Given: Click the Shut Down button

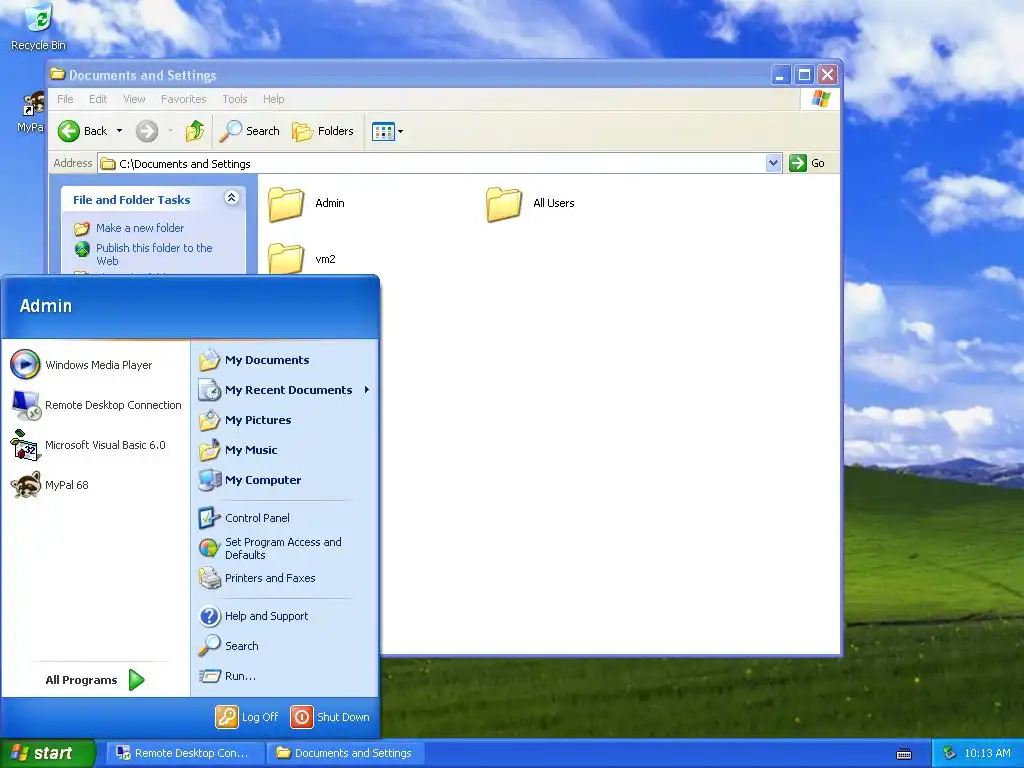Looking at the screenshot, I should (x=330, y=717).
